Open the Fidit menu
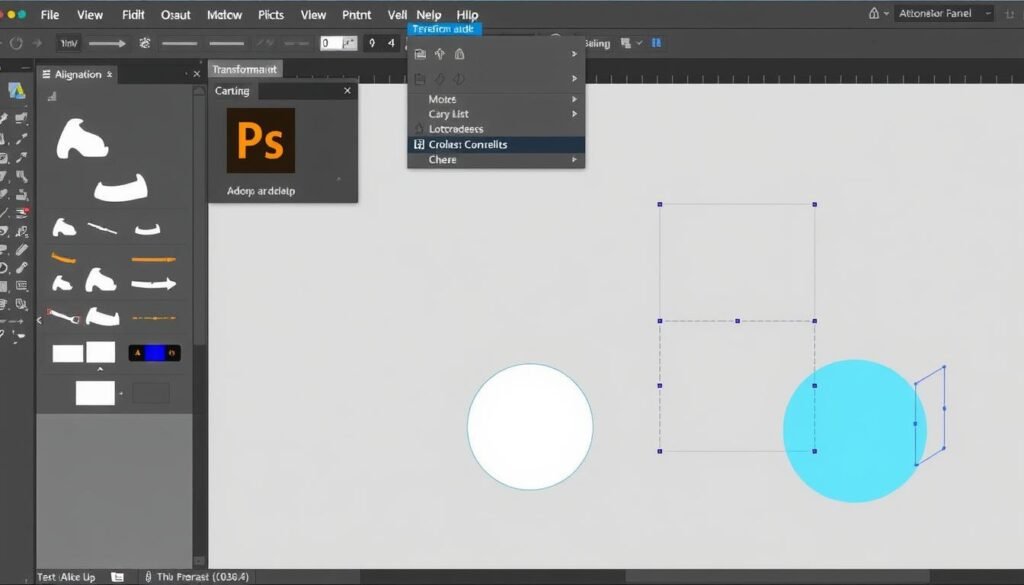 click(133, 14)
